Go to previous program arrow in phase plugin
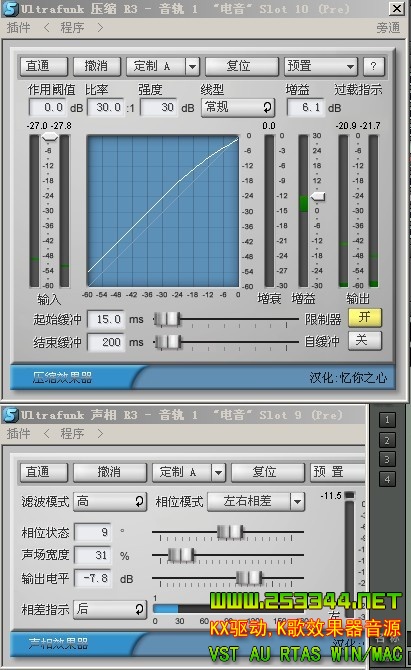Image resolution: width=411 pixels, height=670 pixels. point(47,434)
